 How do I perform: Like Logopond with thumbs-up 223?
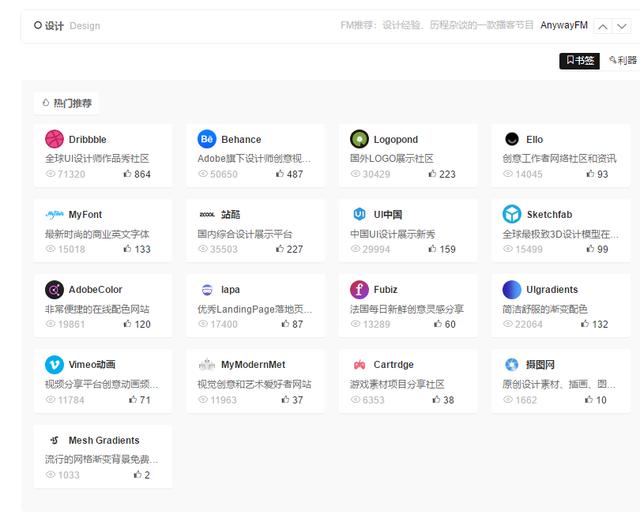(442, 174)
